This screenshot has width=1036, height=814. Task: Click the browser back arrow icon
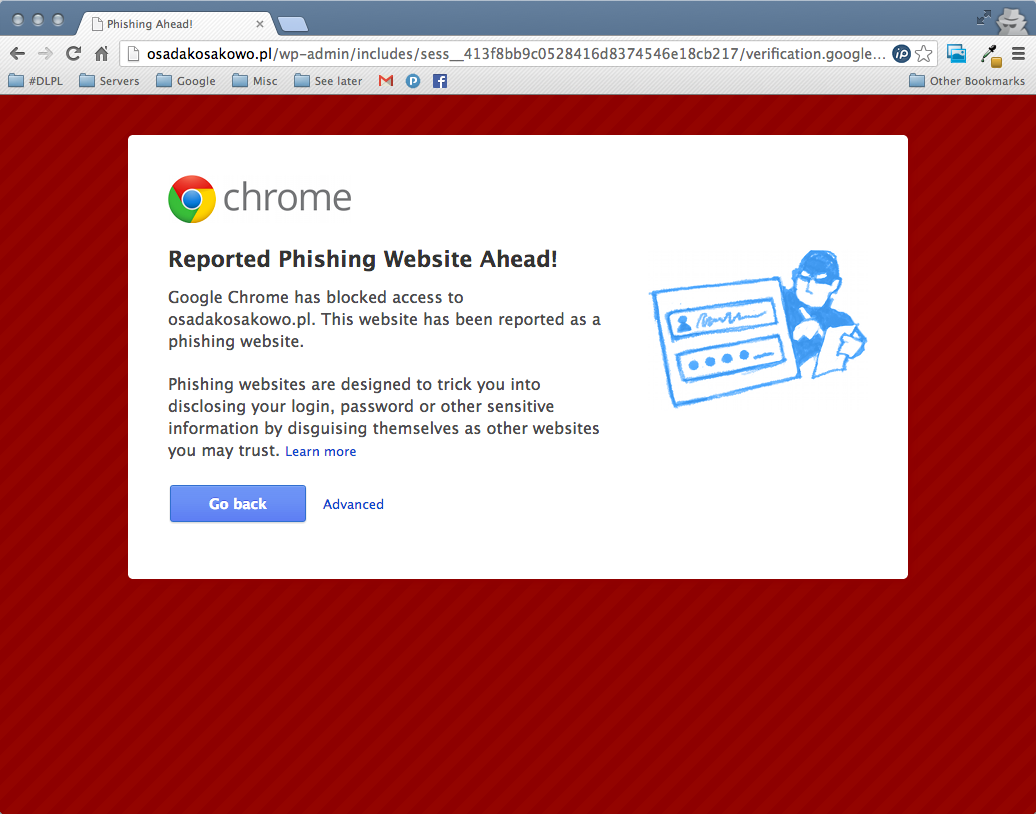point(17,54)
